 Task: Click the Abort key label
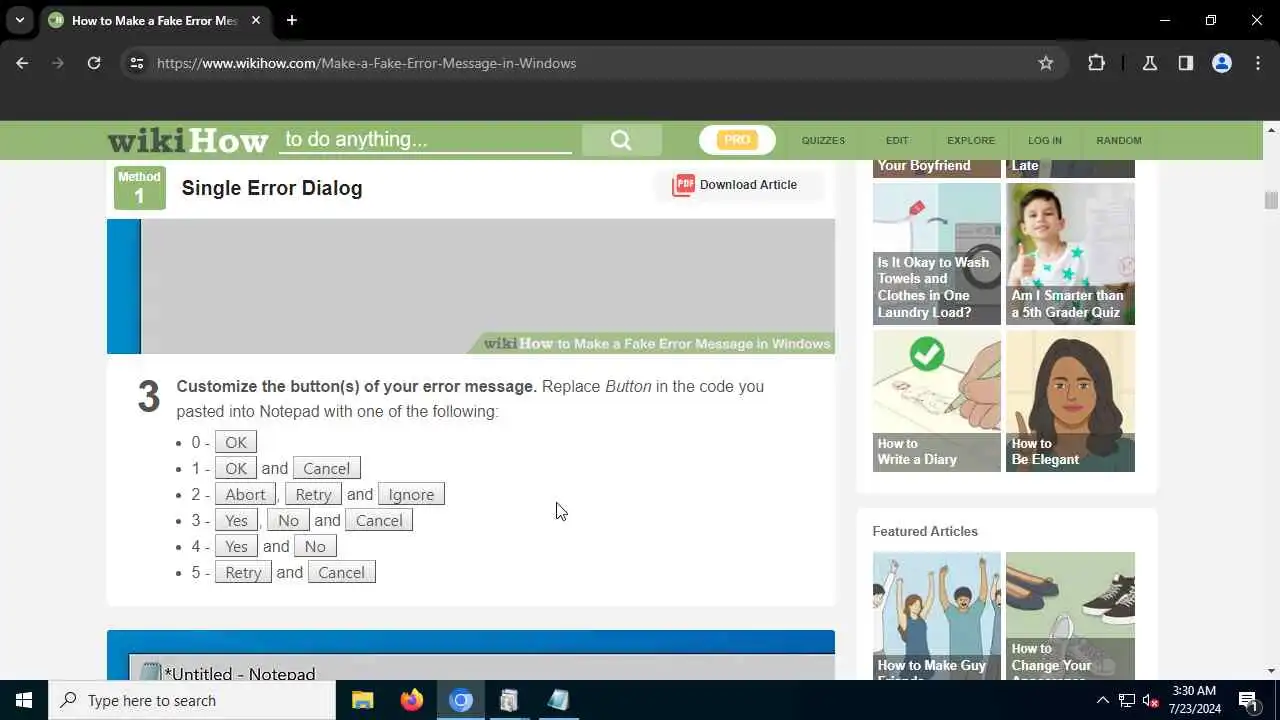tap(245, 495)
